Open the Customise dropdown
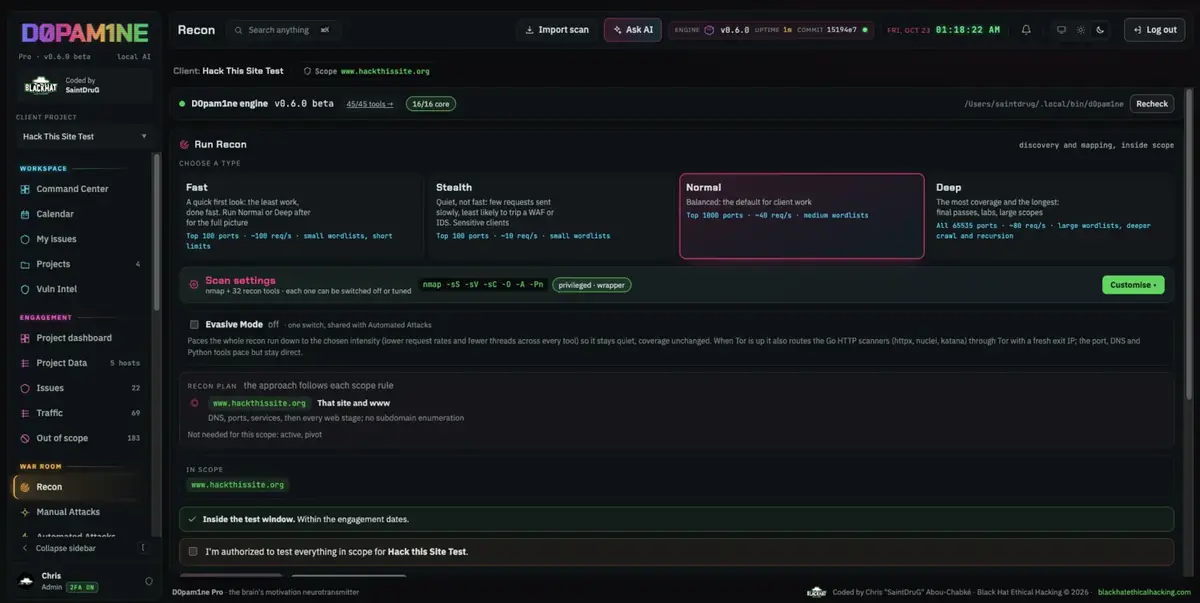Image resolution: width=1200 pixels, height=603 pixels. pyautogui.click(x=1133, y=285)
